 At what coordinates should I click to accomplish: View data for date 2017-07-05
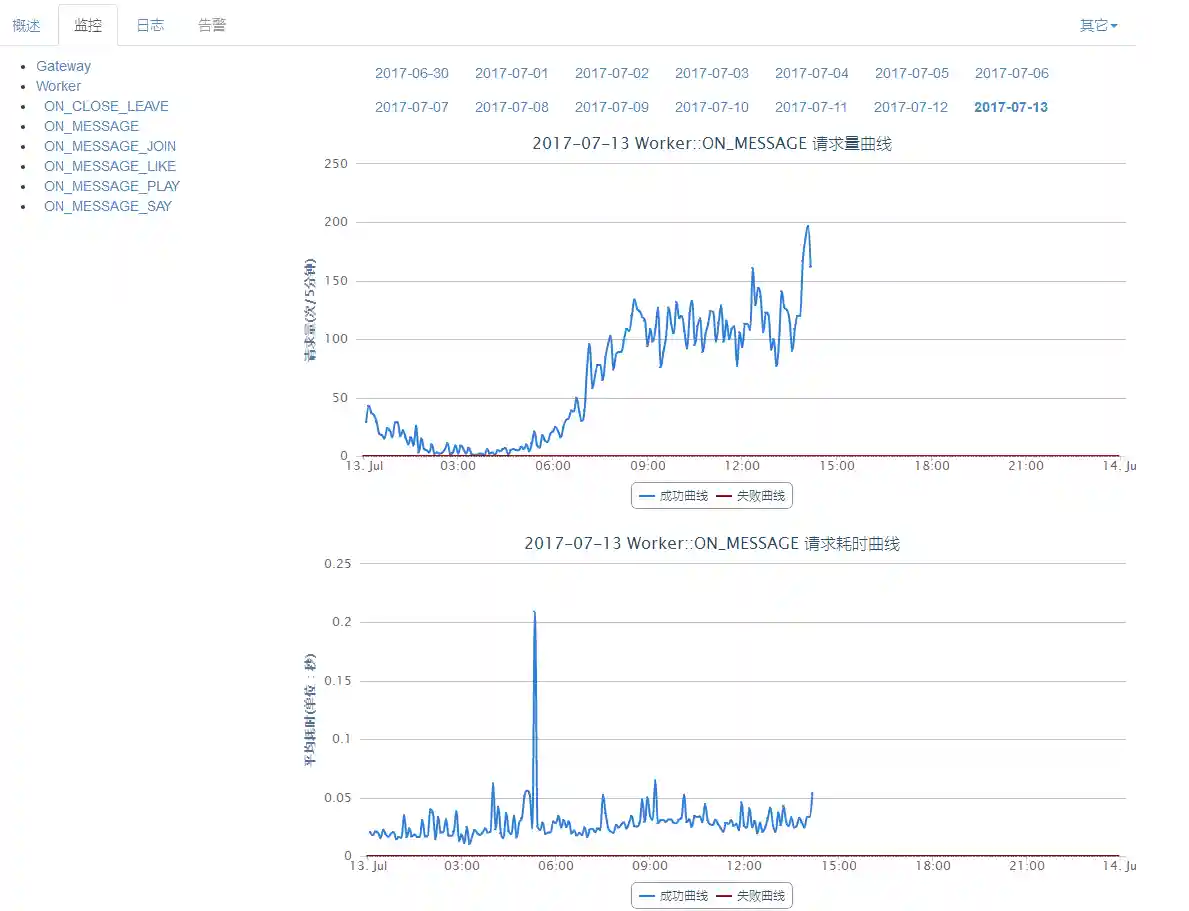911,74
